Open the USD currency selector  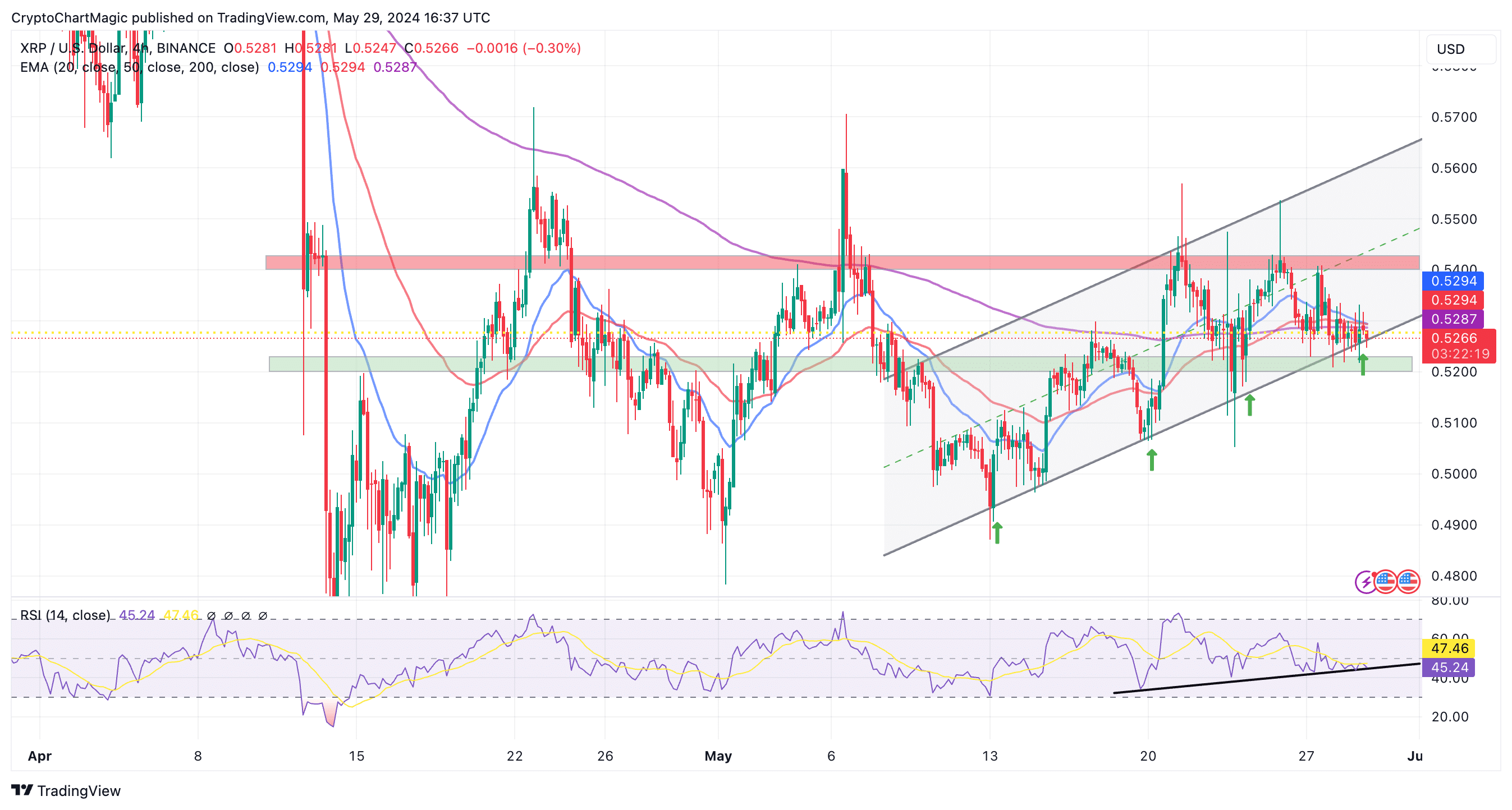pyautogui.click(x=1460, y=49)
